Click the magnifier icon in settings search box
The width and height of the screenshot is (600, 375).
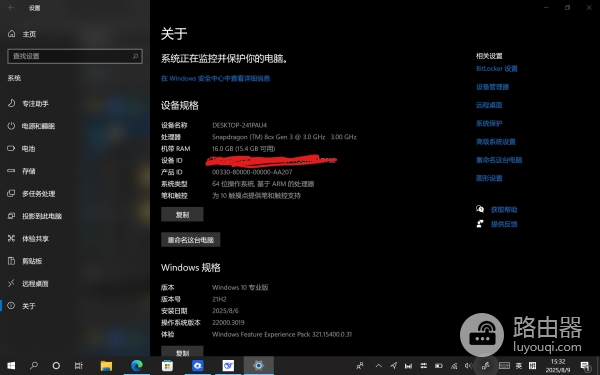pos(135,56)
